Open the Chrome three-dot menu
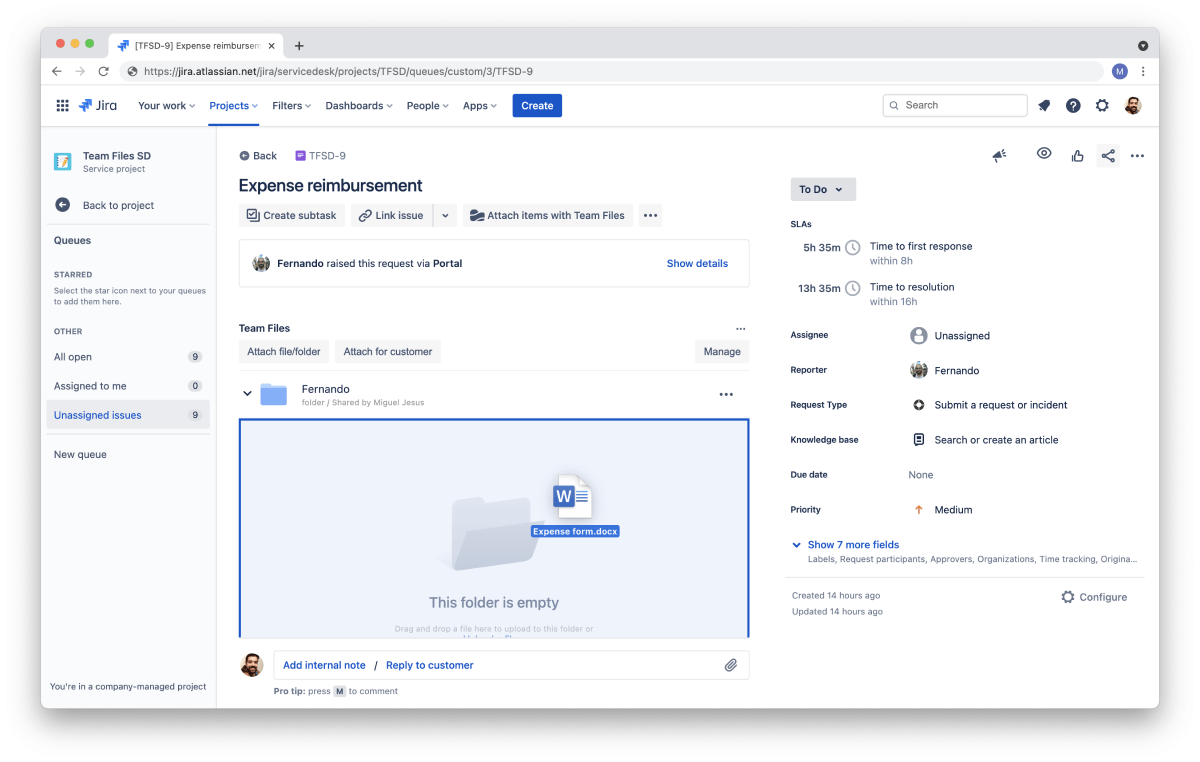 [x=1143, y=72]
